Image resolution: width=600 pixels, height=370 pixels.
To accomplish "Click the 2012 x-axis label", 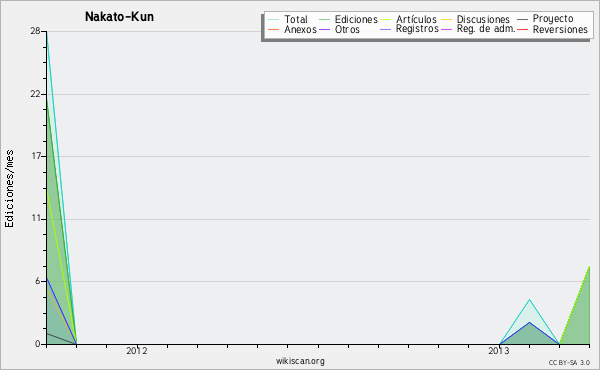I will coord(137,350).
